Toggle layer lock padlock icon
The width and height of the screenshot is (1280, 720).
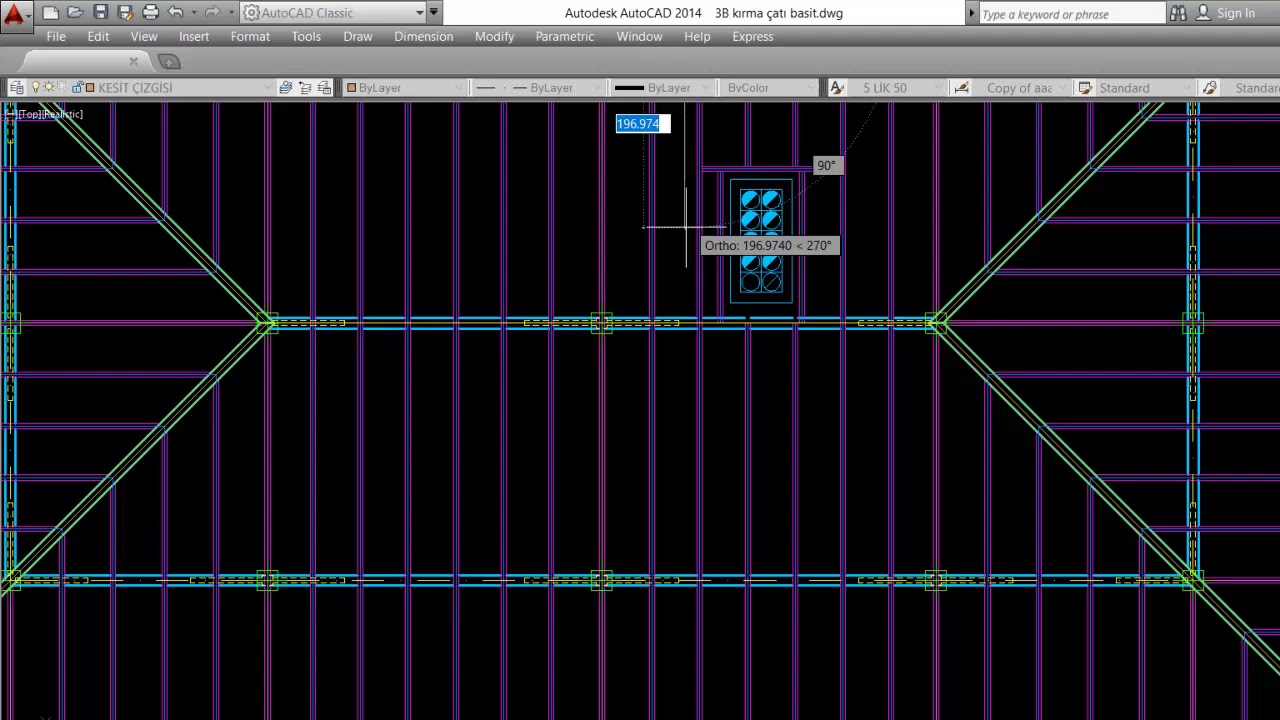click(76, 88)
